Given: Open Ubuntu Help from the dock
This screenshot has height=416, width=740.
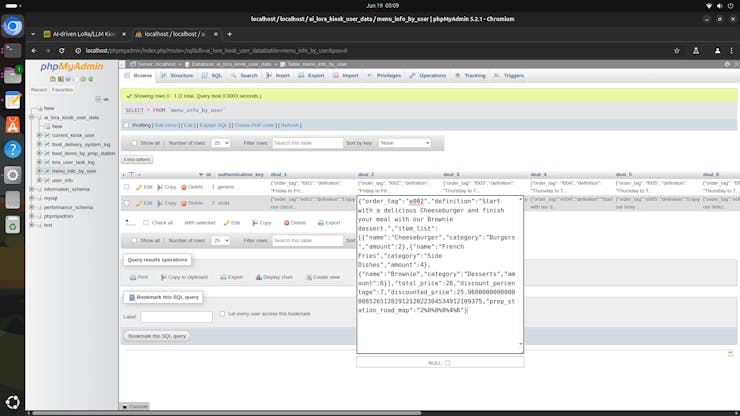Looking at the screenshot, I should [13, 149].
